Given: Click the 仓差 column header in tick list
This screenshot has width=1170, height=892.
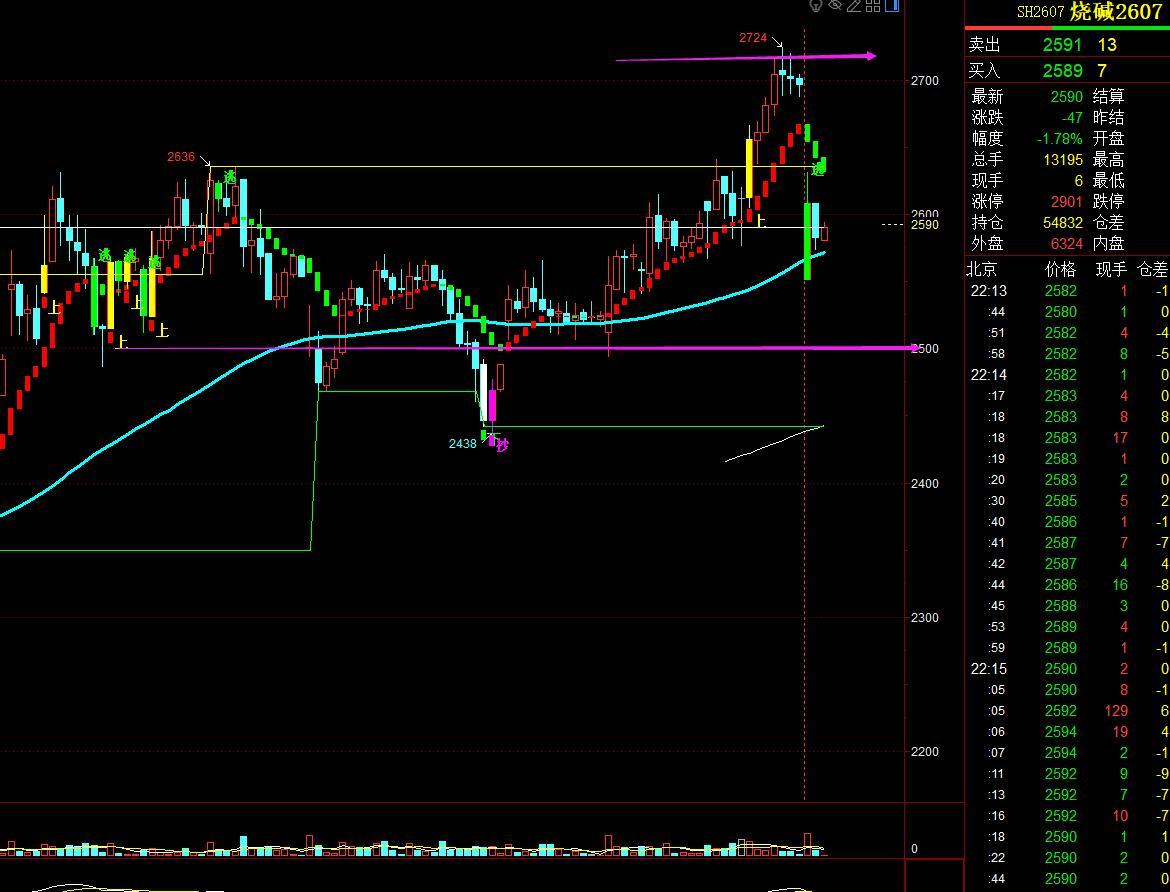Looking at the screenshot, I should [1152, 269].
